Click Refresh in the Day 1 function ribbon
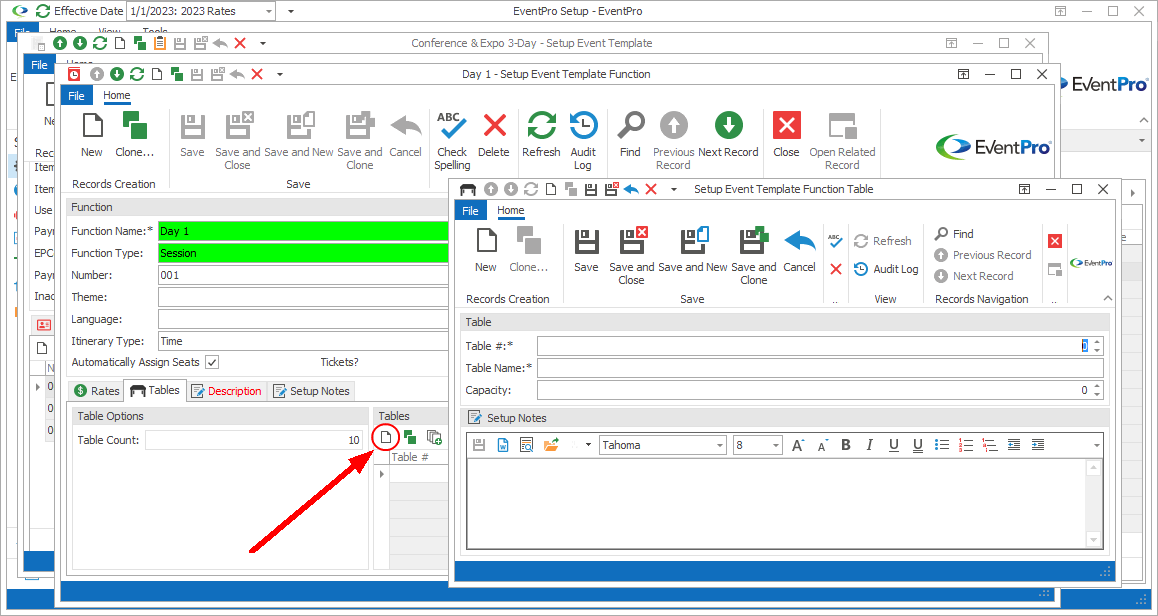This screenshot has height=616, width=1158. click(x=541, y=136)
